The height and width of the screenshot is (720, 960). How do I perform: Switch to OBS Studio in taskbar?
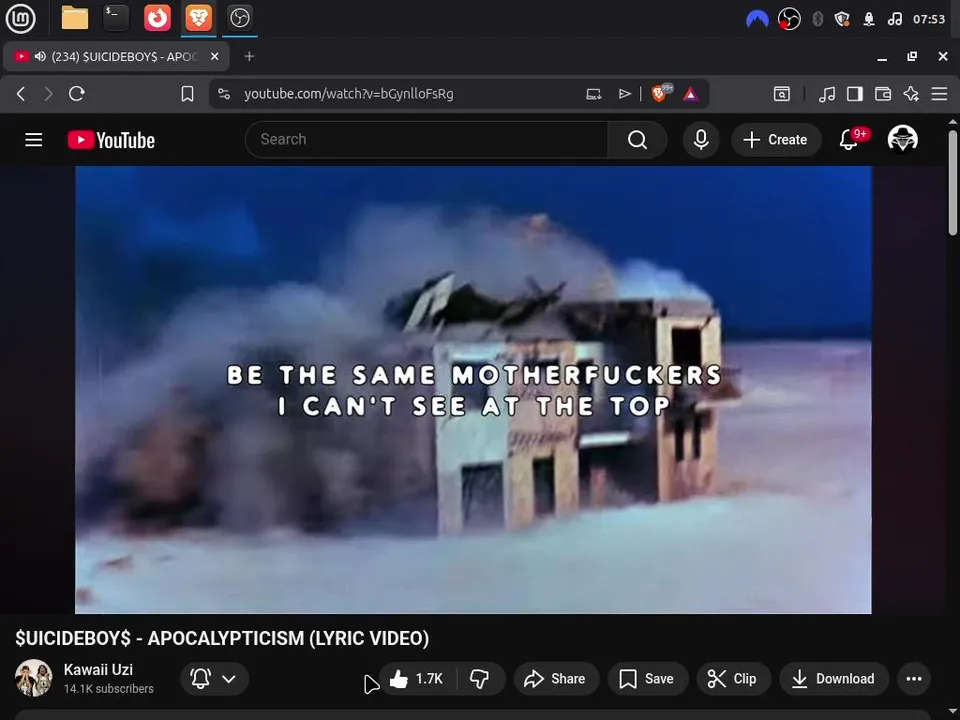tap(239, 18)
